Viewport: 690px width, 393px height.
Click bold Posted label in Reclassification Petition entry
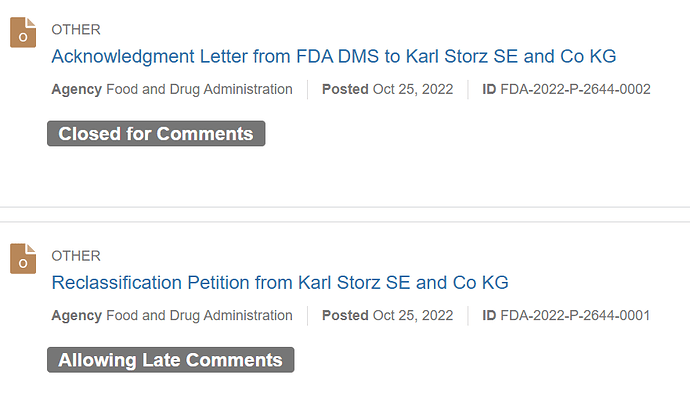pyautogui.click(x=345, y=316)
